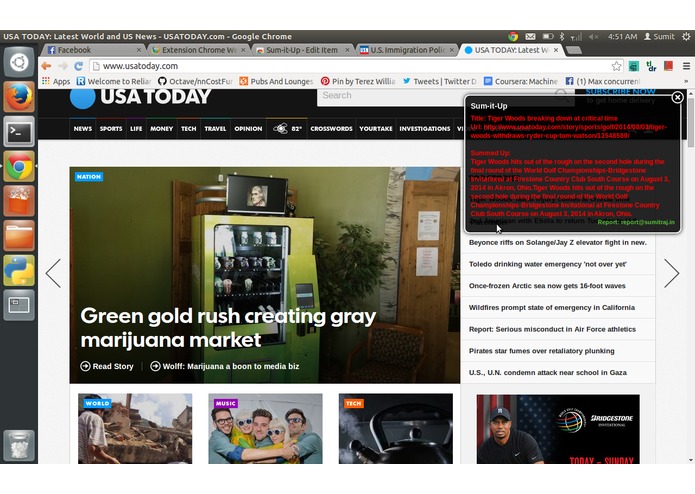Open OPINION section in navigation
Viewport: 695px width, 494px height.
point(248,128)
